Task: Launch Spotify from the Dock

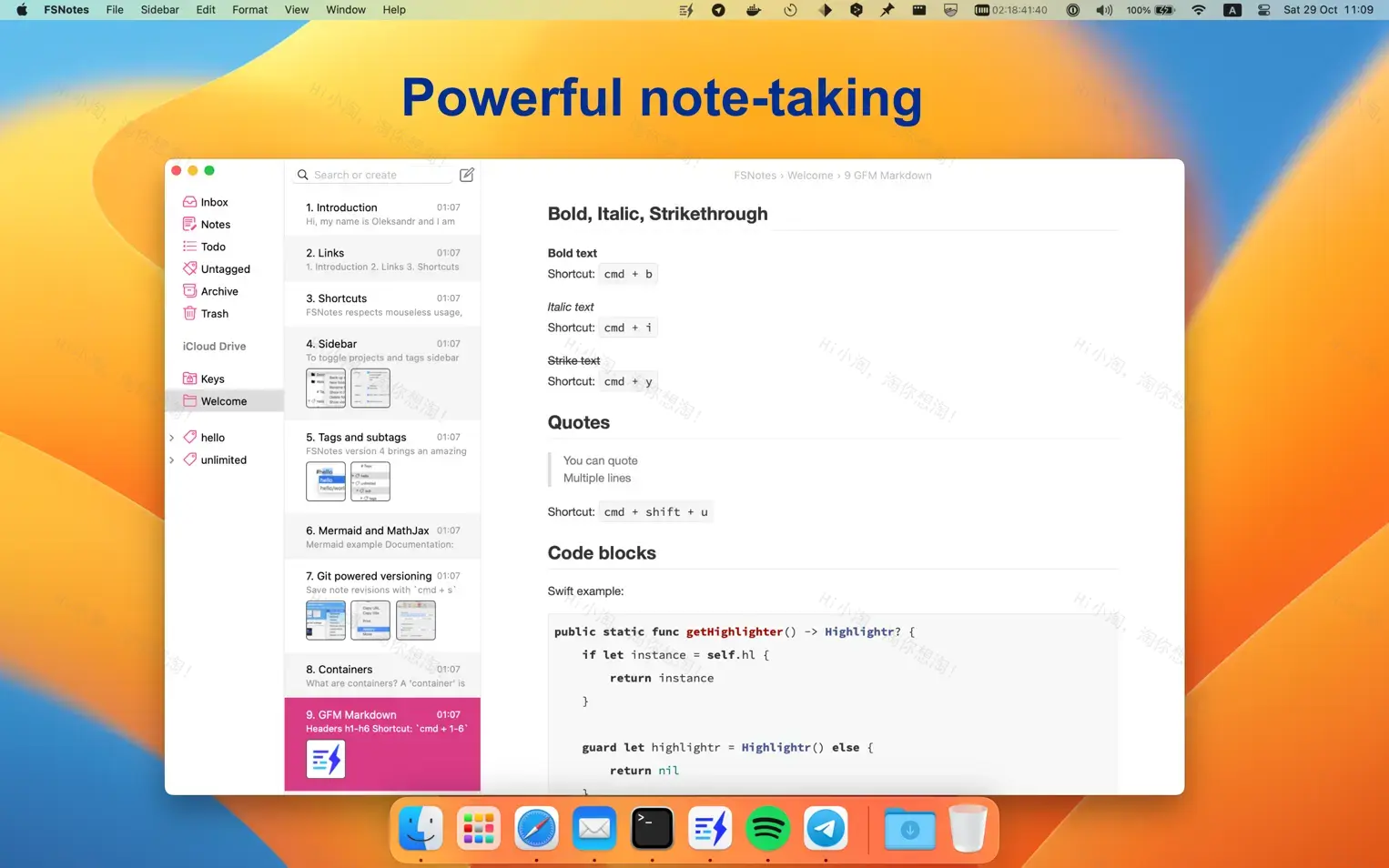Action: click(767, 828)
